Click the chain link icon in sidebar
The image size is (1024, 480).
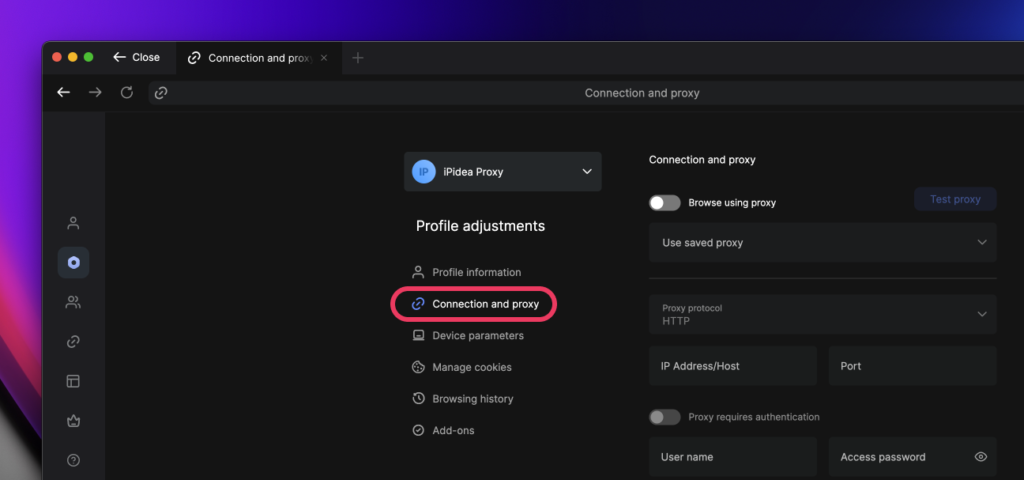tap(73, 342)
